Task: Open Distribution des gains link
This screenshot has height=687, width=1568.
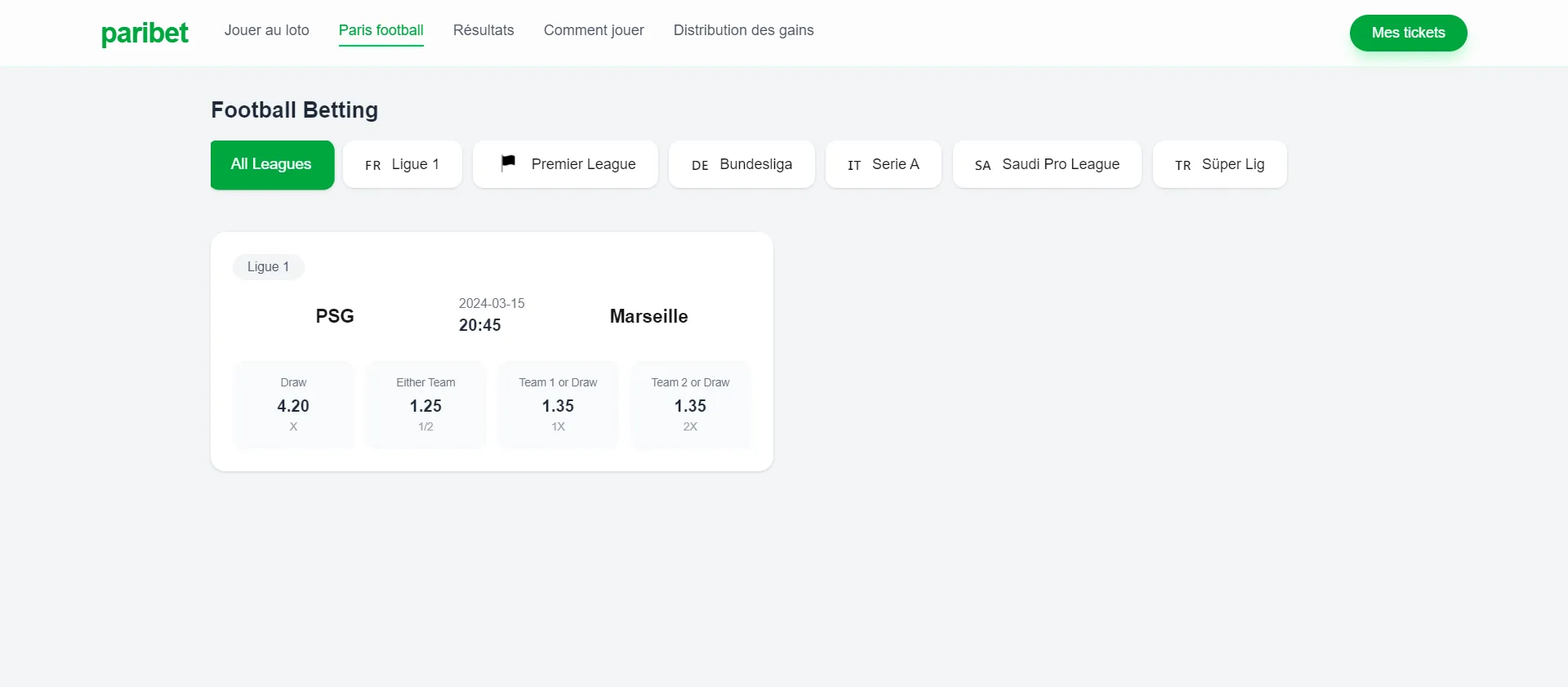Action: pos(743,30)
